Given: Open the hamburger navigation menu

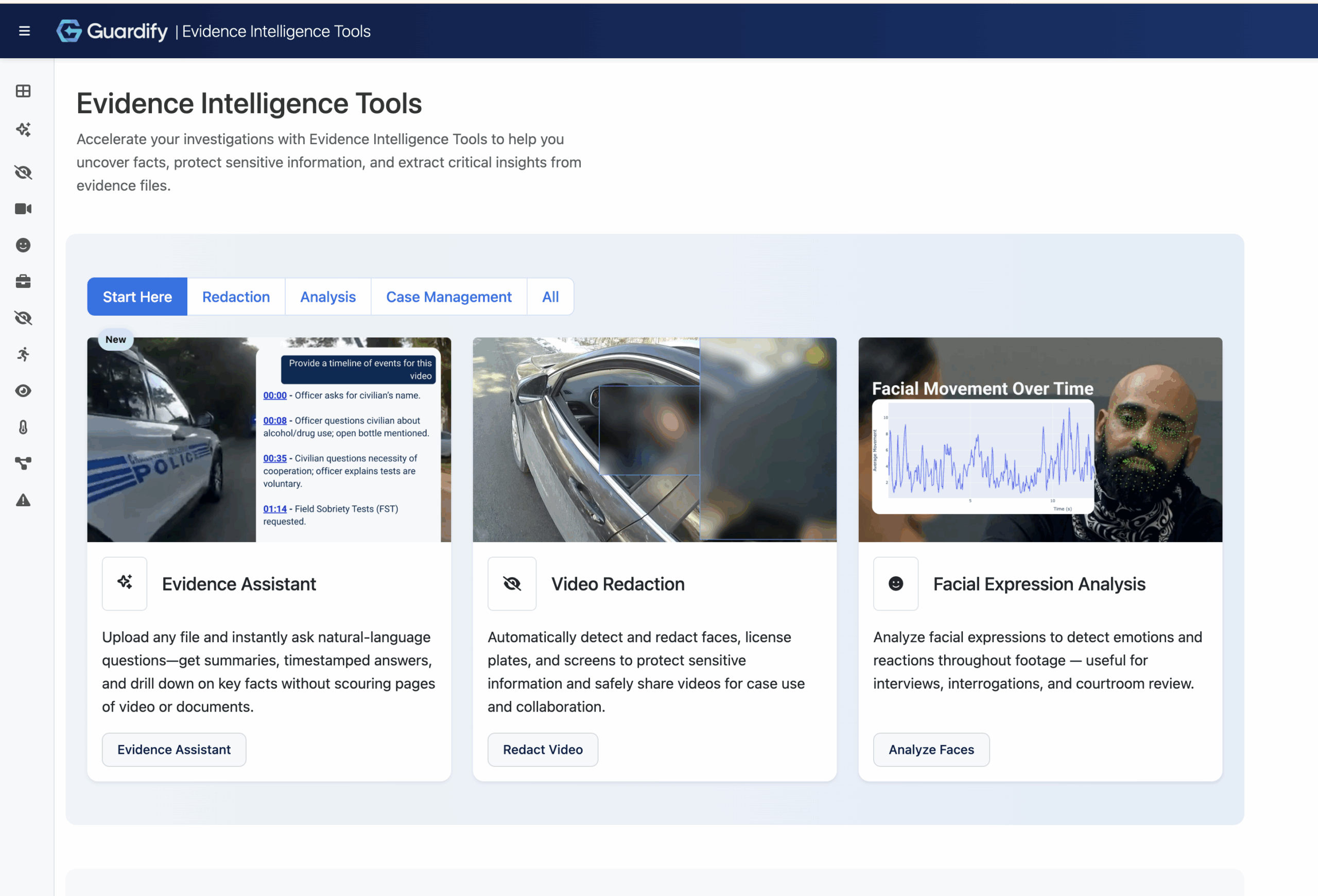Looking at the screenshot, I should [24, 31].
